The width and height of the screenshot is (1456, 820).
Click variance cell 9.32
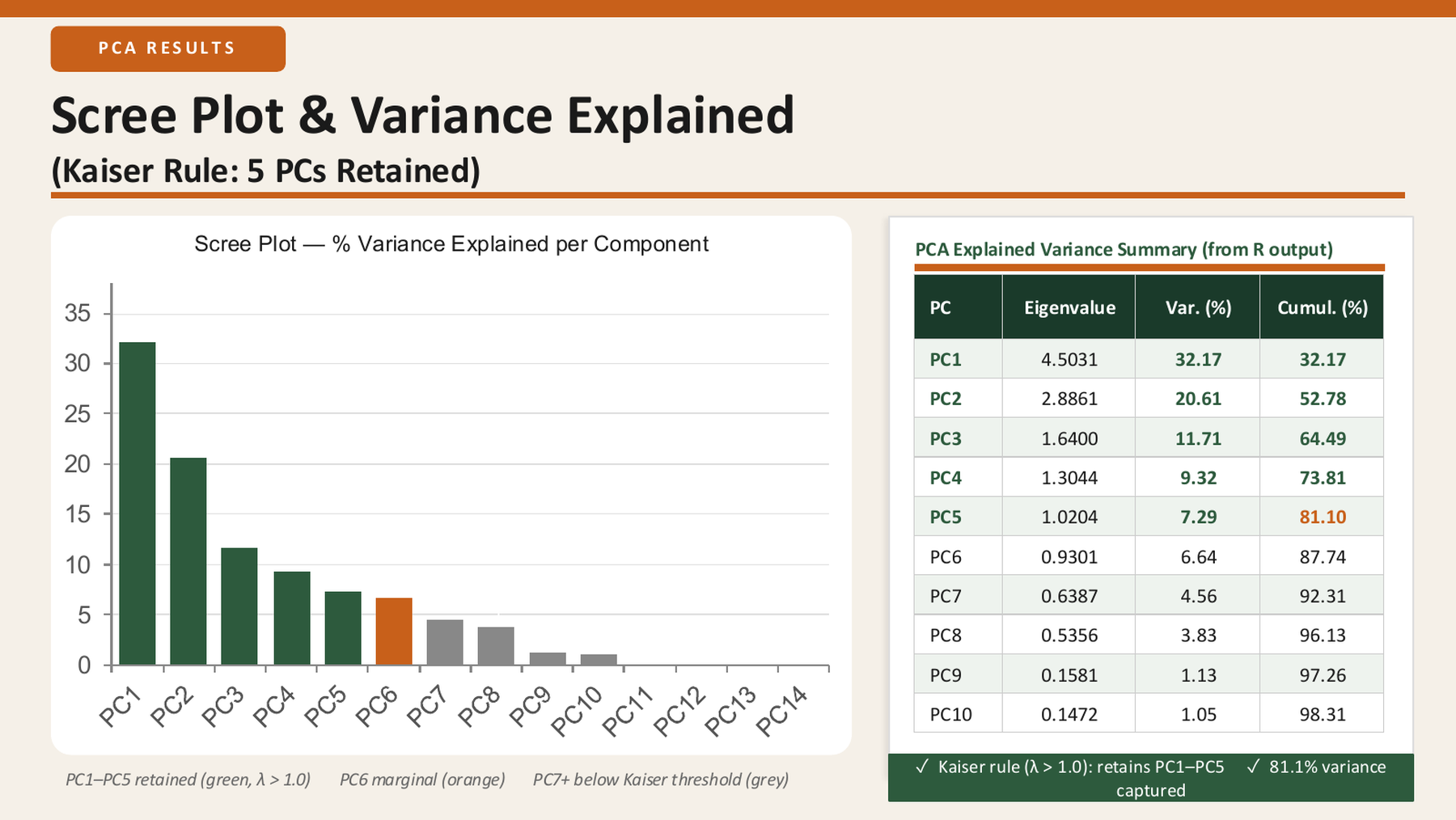tap(1198, 478)
